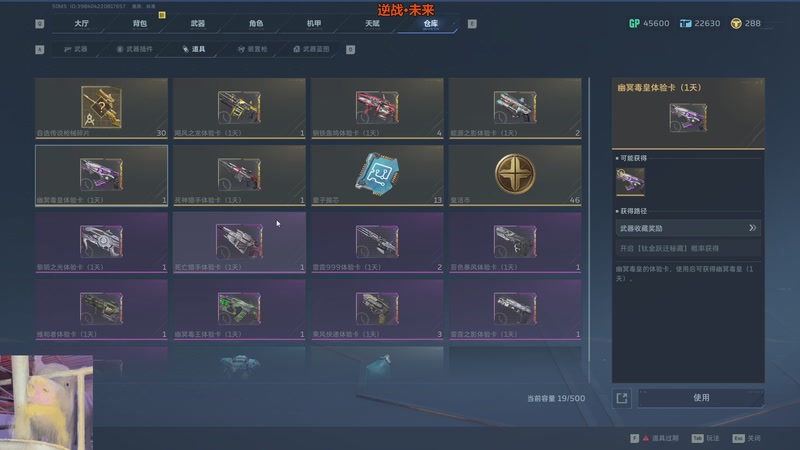
Task: Click the share icon beside 使用 button
Action: coord(621,398)
